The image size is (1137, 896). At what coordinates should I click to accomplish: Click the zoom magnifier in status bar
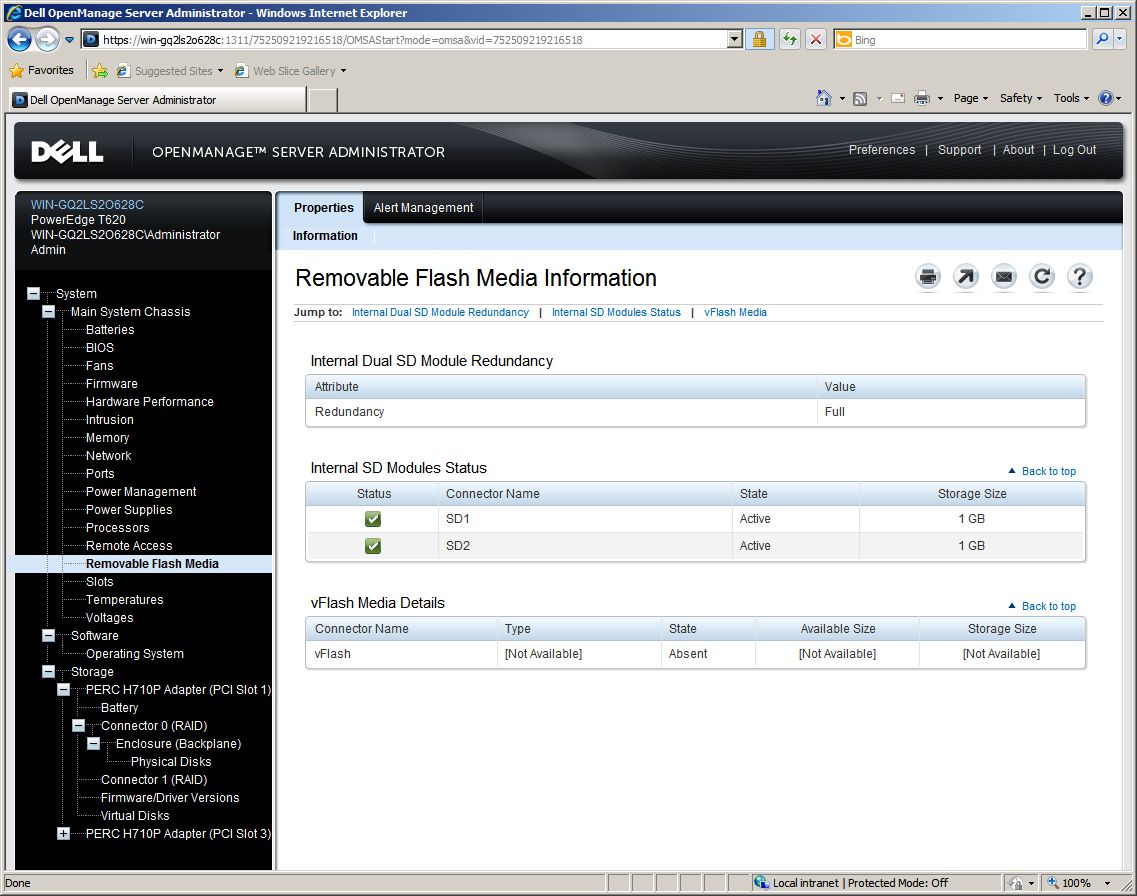point(1053,882)
